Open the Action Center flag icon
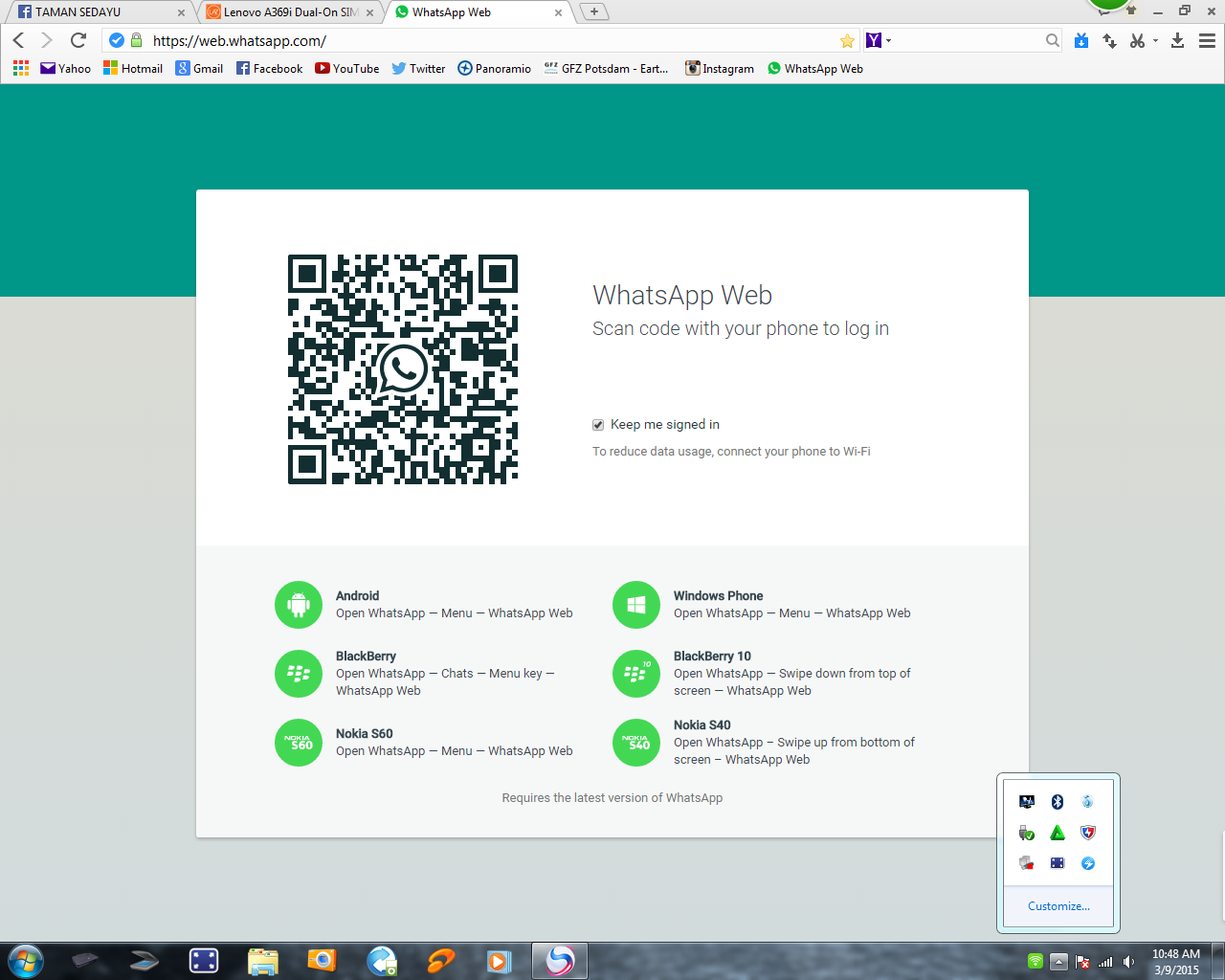The height and width of the screenshot is (980, 1225). click(1082, 962)
